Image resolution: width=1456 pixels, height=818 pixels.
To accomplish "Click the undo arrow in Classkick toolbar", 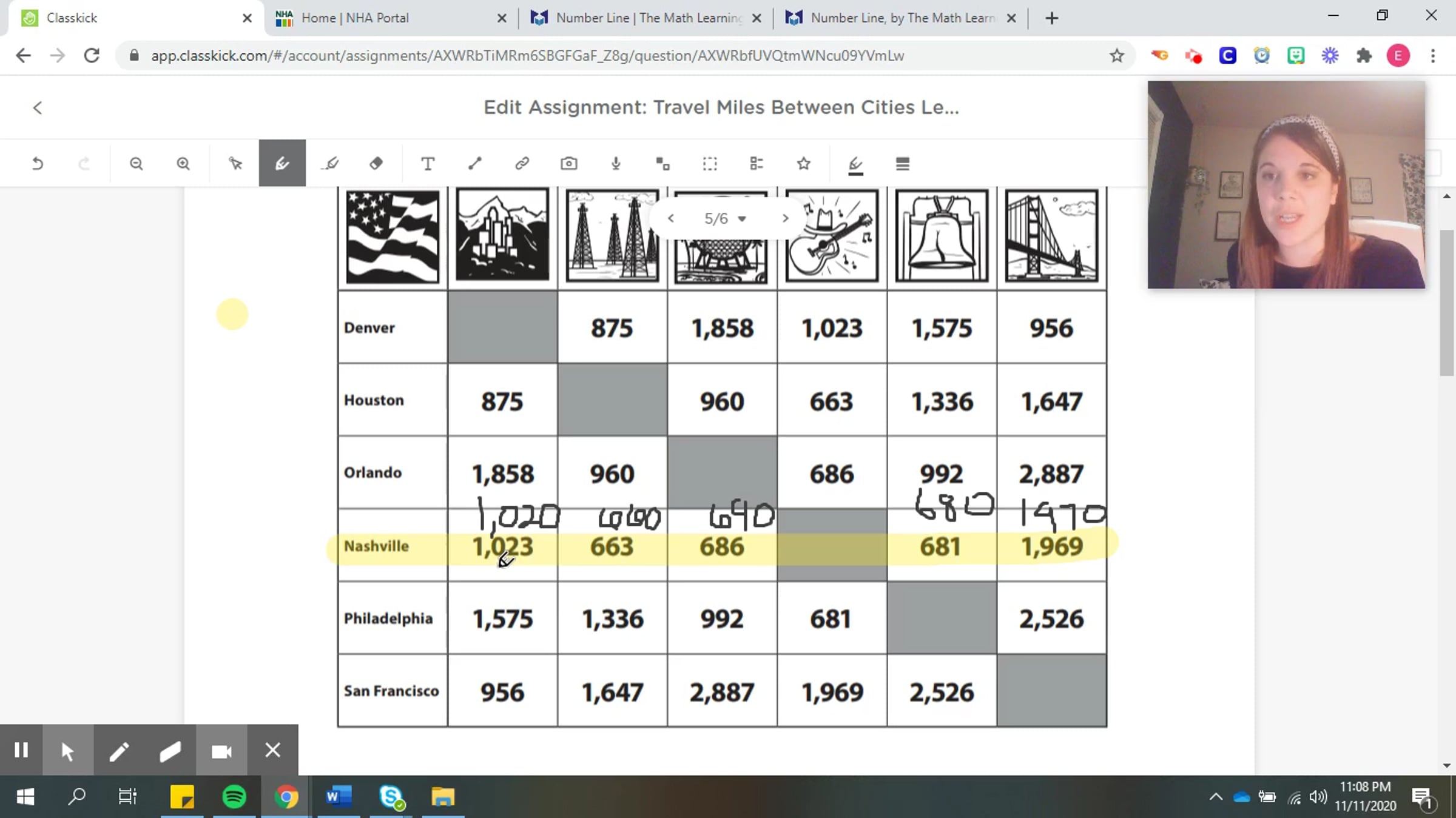I will (38, 164).
